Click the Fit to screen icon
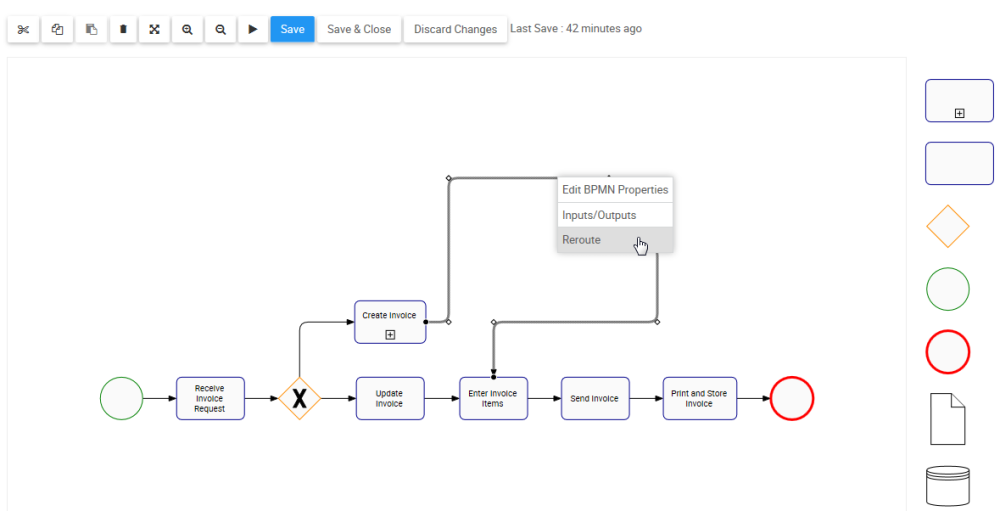 pos(155,29)
